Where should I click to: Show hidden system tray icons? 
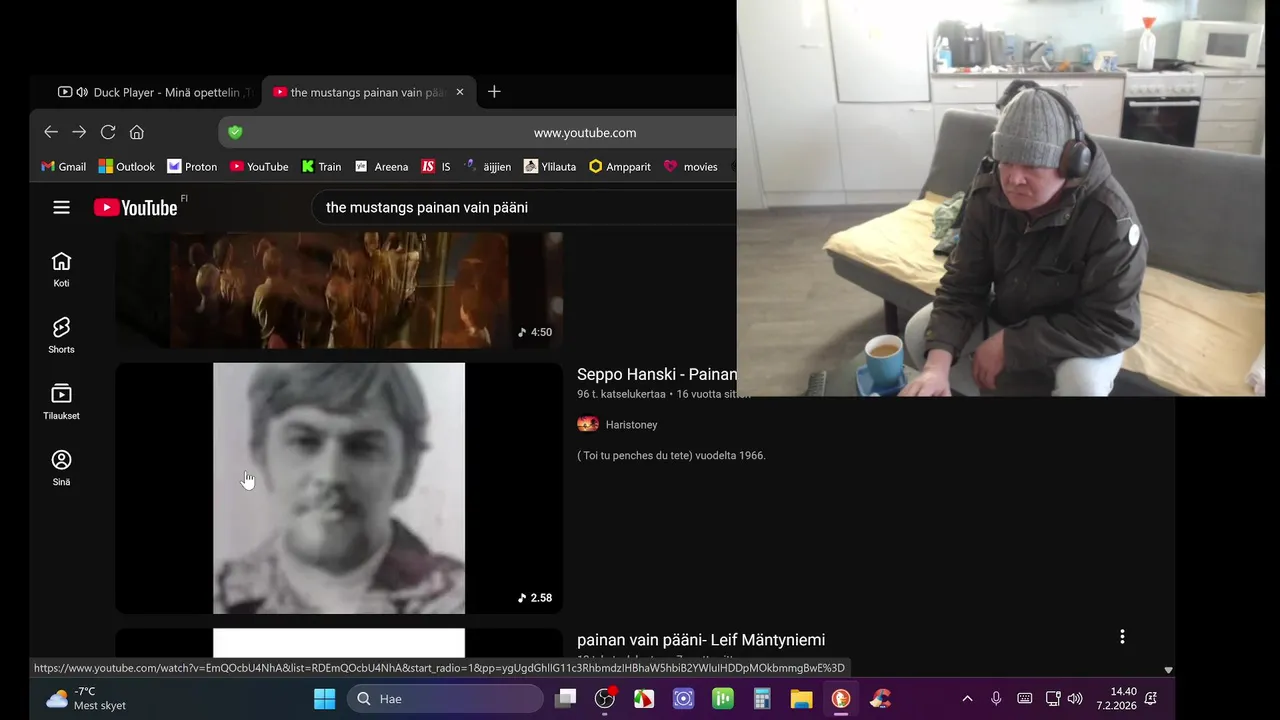tap(967, 699)
